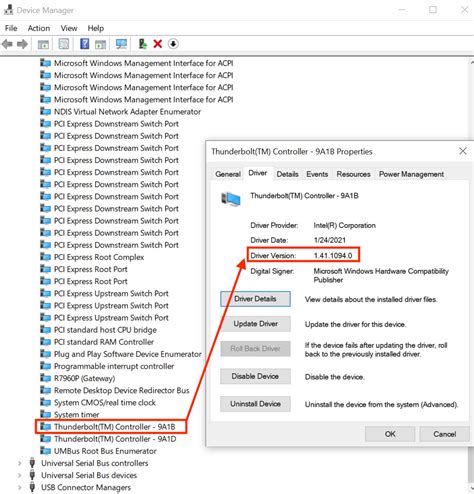The width and height of the screenshot is (474, 494).
Task: Switch to the Resources tab
Action: pyautogui.click(x=353, y=174)
